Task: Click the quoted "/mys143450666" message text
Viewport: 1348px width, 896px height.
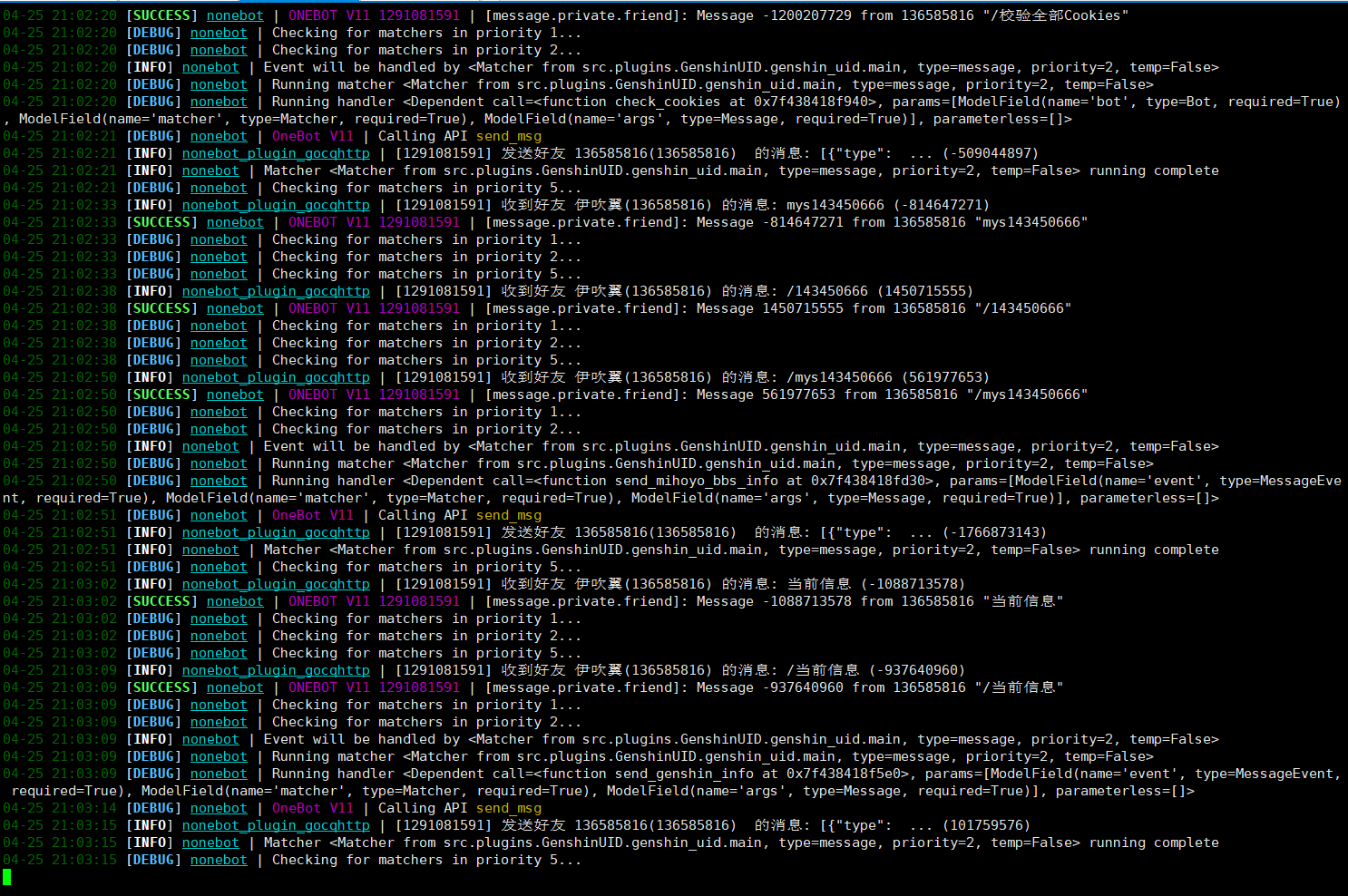Action: point(1027,394)
